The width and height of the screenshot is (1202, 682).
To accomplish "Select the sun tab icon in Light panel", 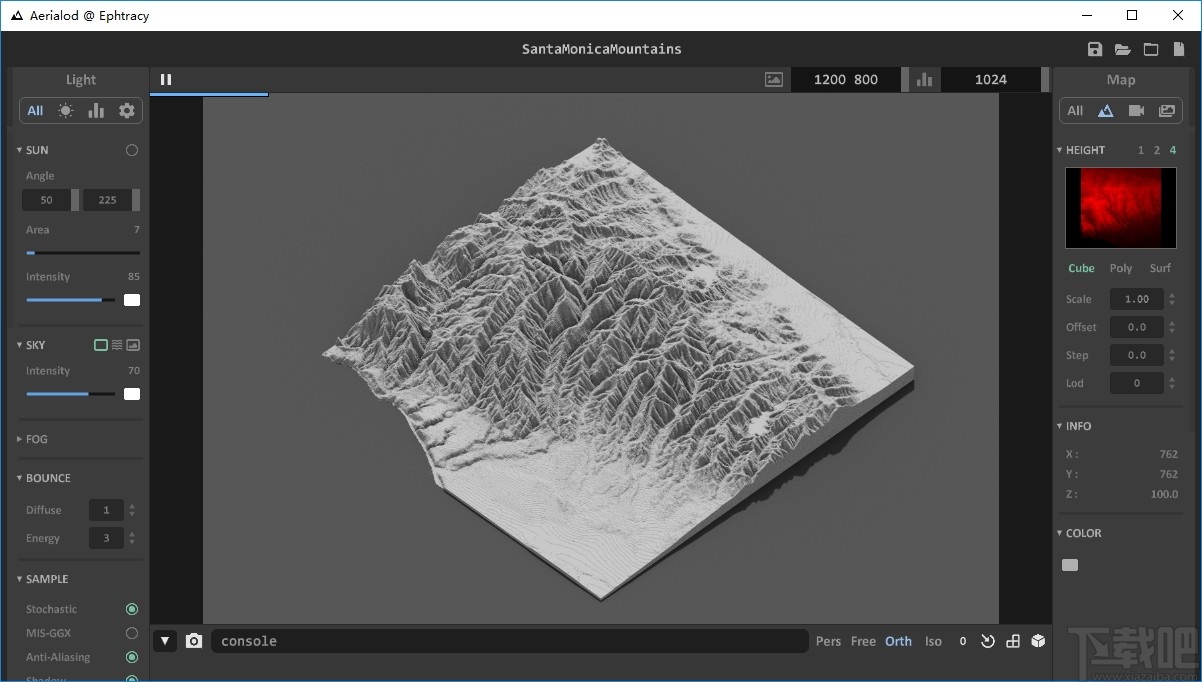I will click(x=66, y=111).
